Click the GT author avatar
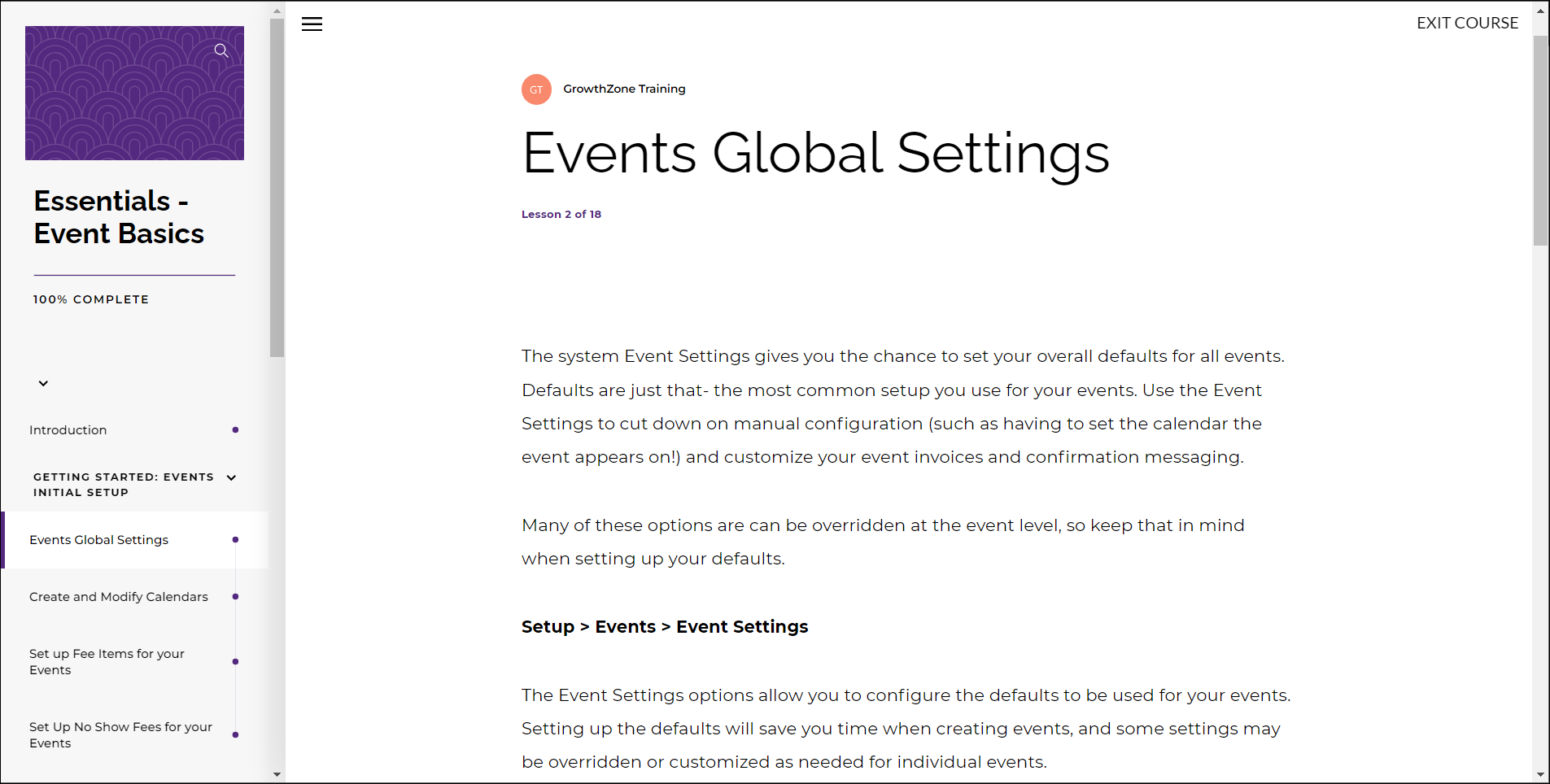 [x=536, y=89]
